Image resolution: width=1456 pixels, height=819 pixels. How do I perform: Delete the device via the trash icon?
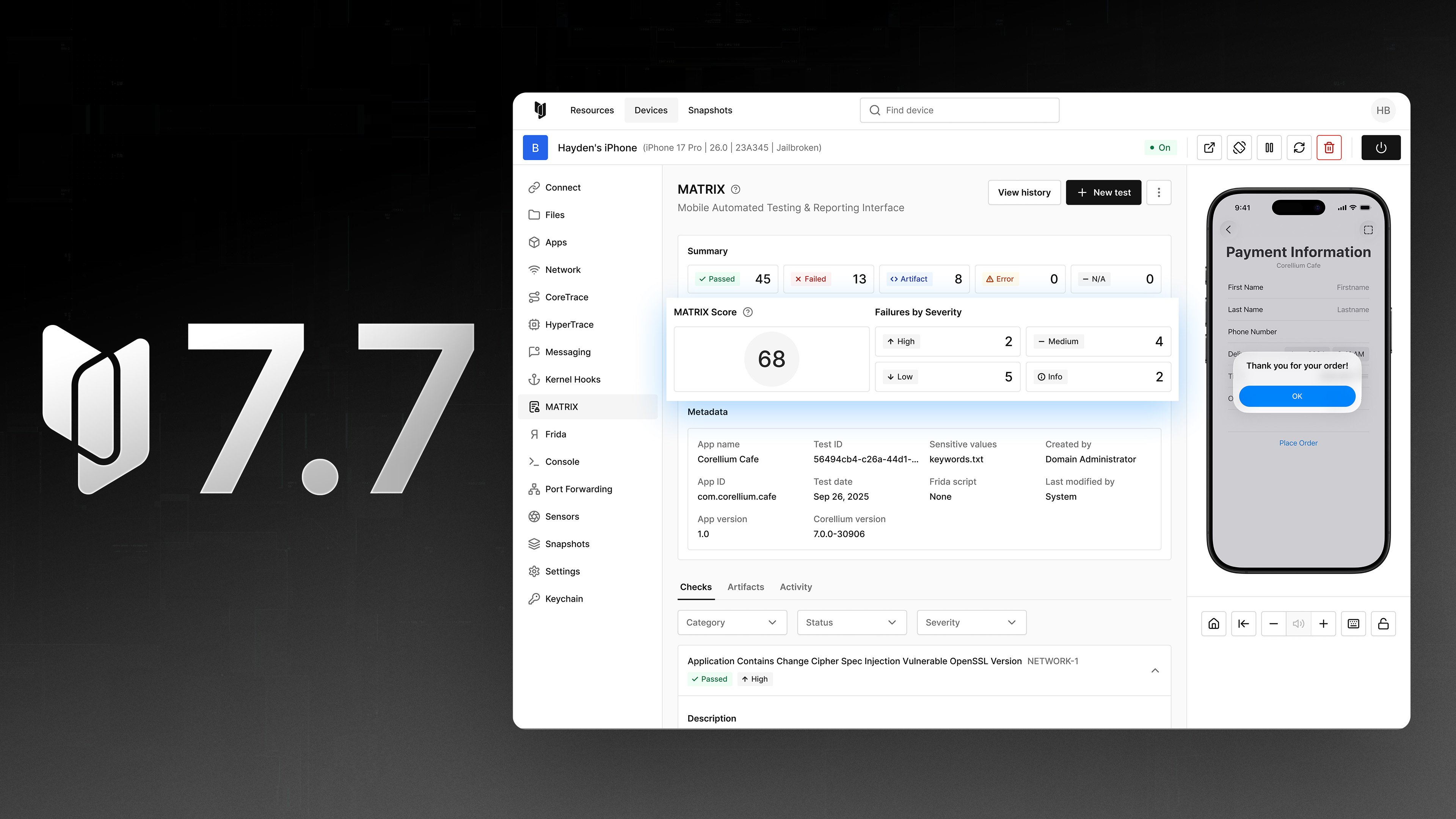point(1329,147)
